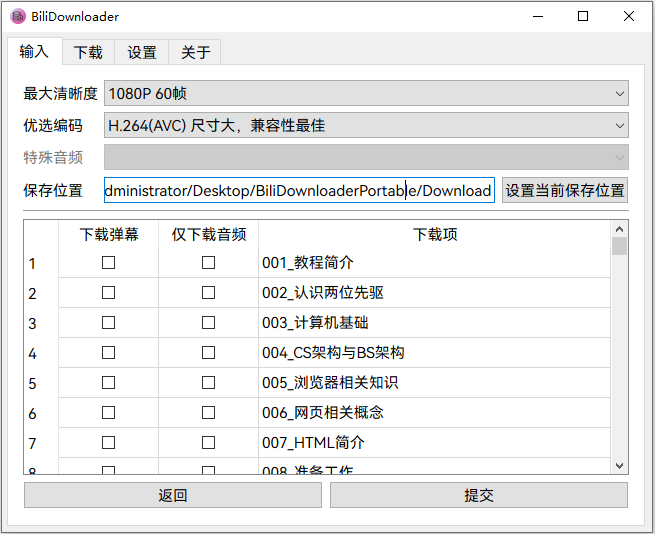The width and height of the screenshot is (655, 534).
Task: Toggle 仅下载音频 for 007_HTML简介
Action: [x=208, y=442]
